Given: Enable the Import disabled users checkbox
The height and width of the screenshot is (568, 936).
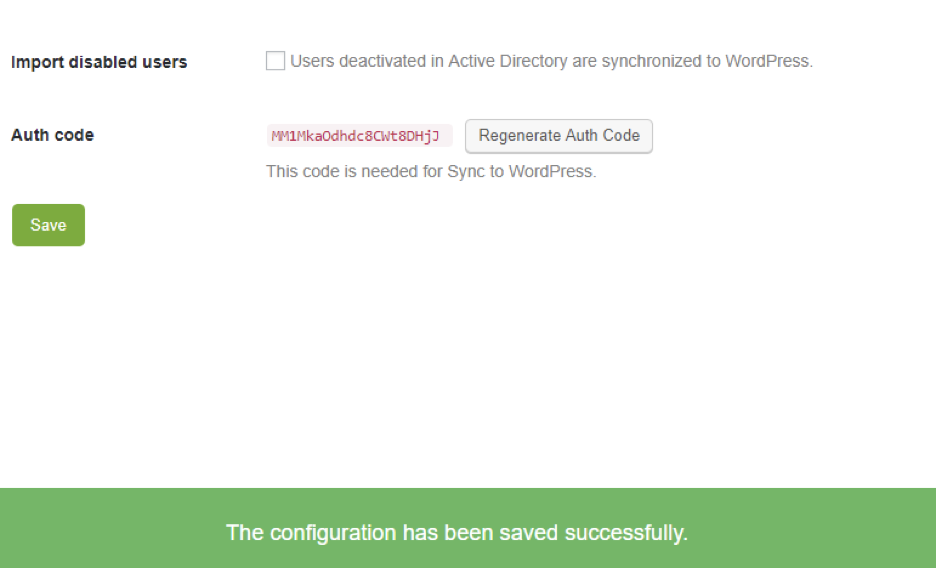Looking at the screenshot, I should click(275, 61).
